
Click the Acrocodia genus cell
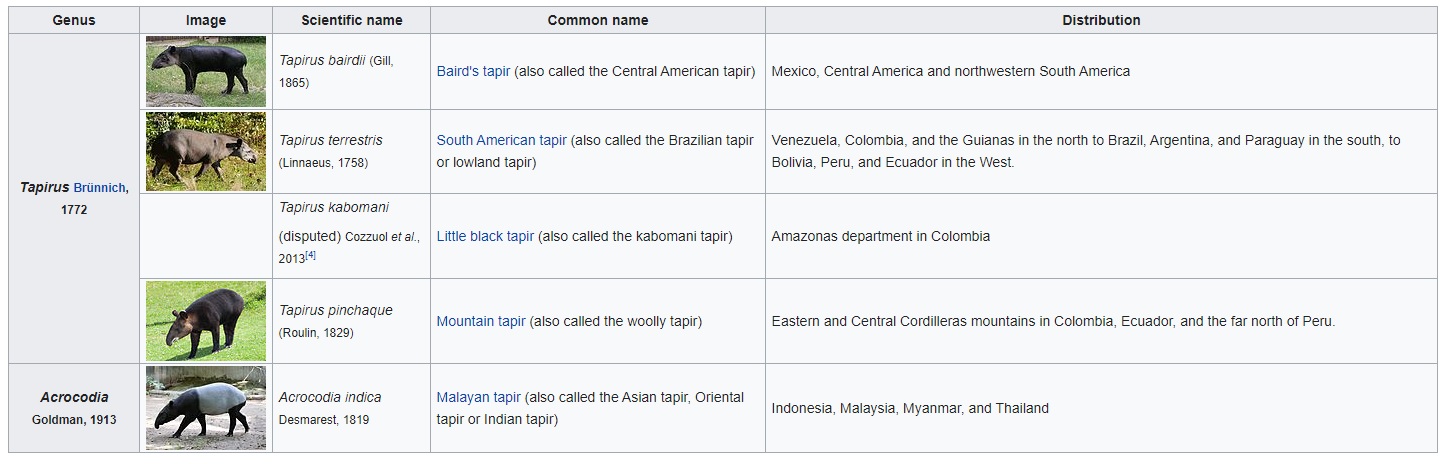(74, 408)
